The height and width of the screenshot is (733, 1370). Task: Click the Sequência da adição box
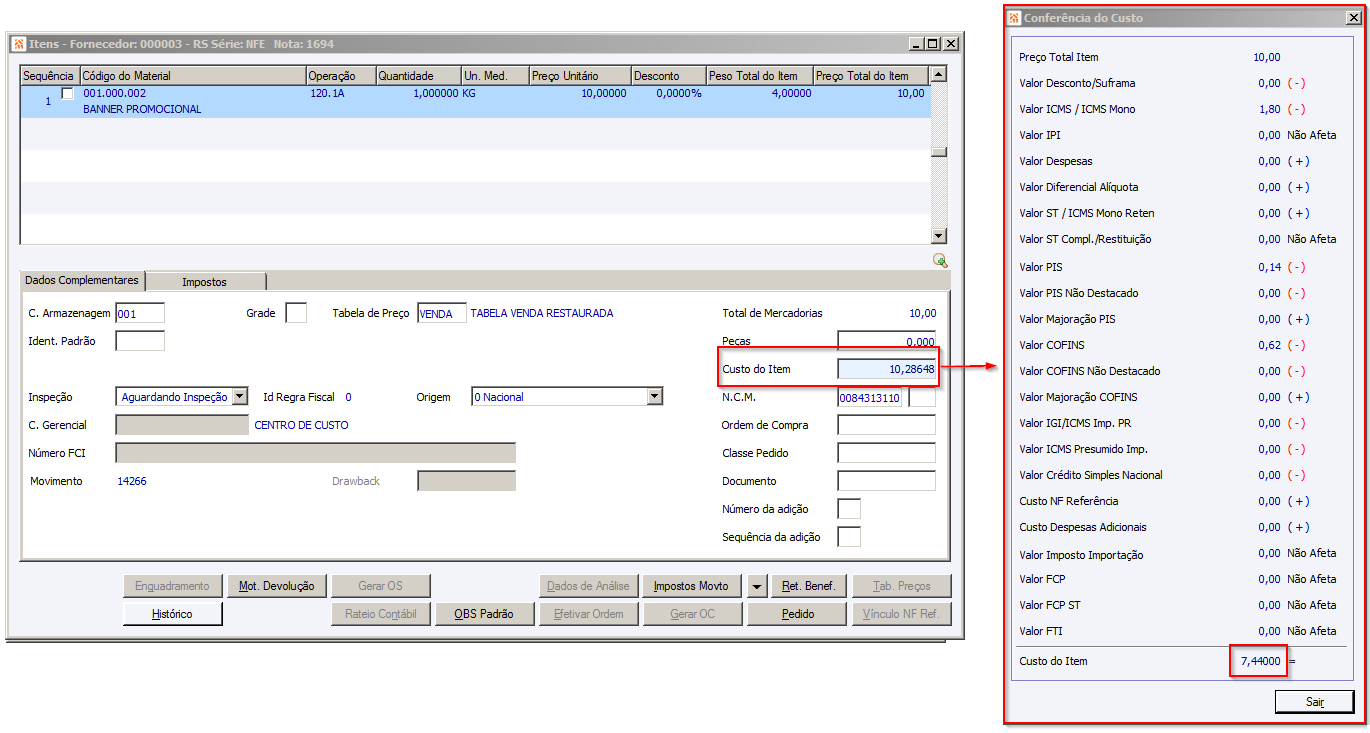point(848,537)
